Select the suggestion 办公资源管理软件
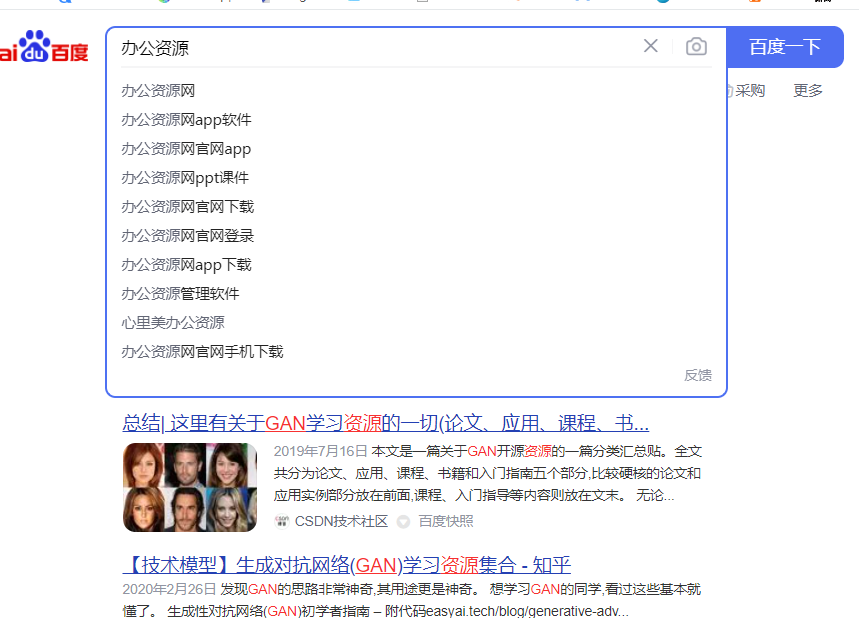Viewport: 859px width, 618px height. 180,294
